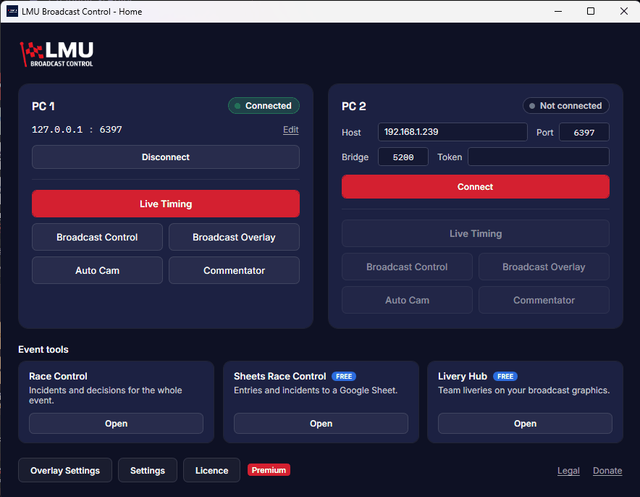This screenshot has height=497, width=640.
Task: Open the Donate link
Action: (607, 470)
